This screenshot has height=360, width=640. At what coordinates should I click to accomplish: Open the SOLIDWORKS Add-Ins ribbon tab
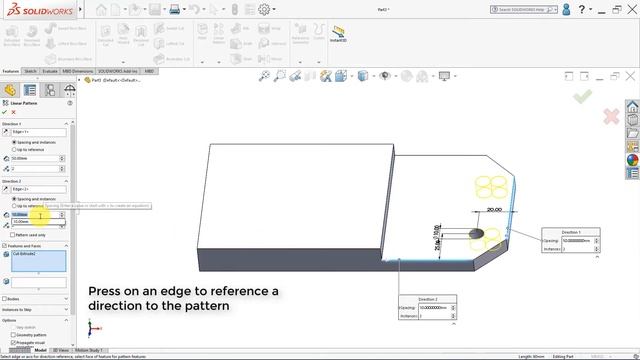118,71
